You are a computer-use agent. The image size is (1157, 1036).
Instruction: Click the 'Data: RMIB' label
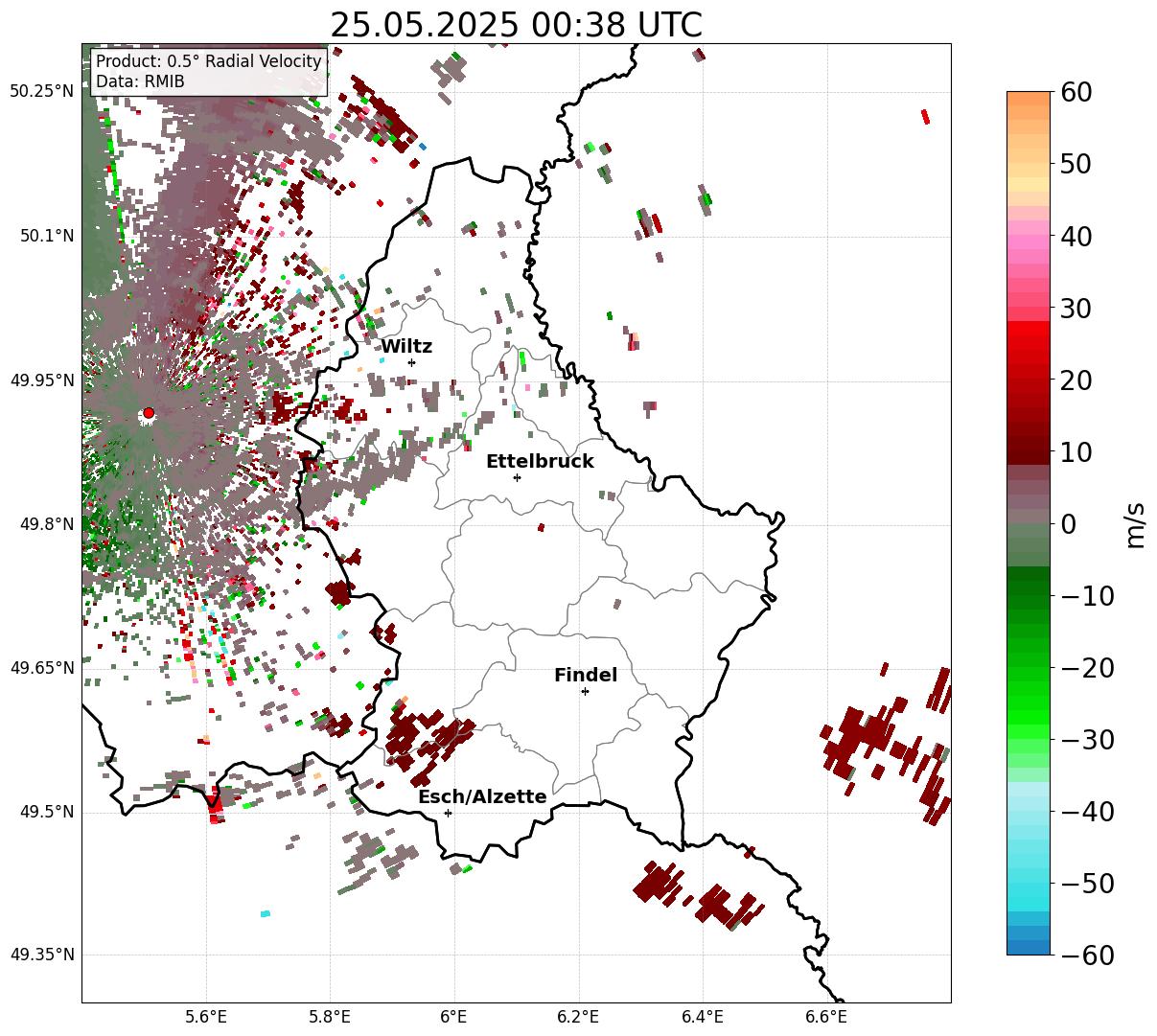(140, 82)
